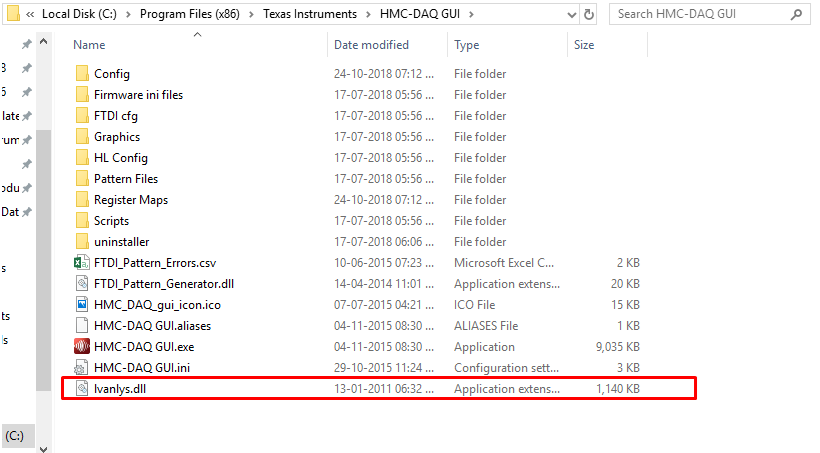Screen dimensions: 820x453
Task: Open the address bar history dropdown
Action: [572, 15]
